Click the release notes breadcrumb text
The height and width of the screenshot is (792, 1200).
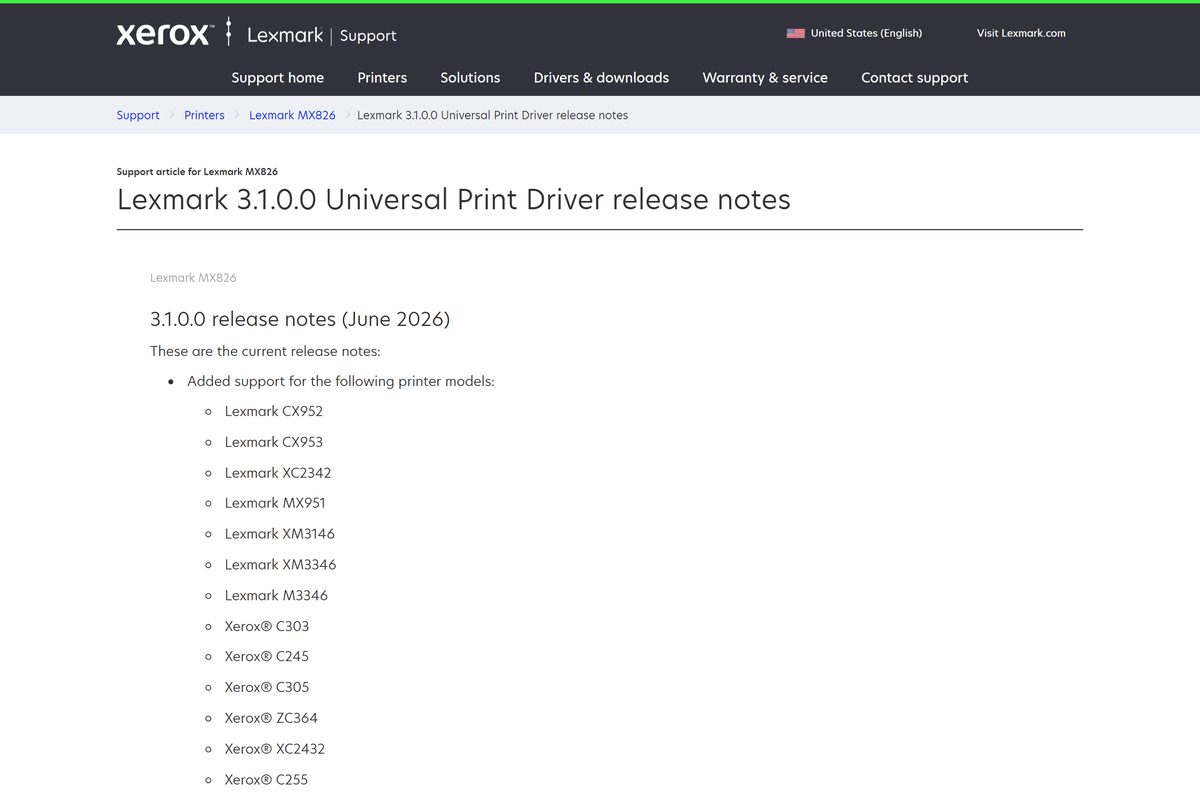point(492,115)
